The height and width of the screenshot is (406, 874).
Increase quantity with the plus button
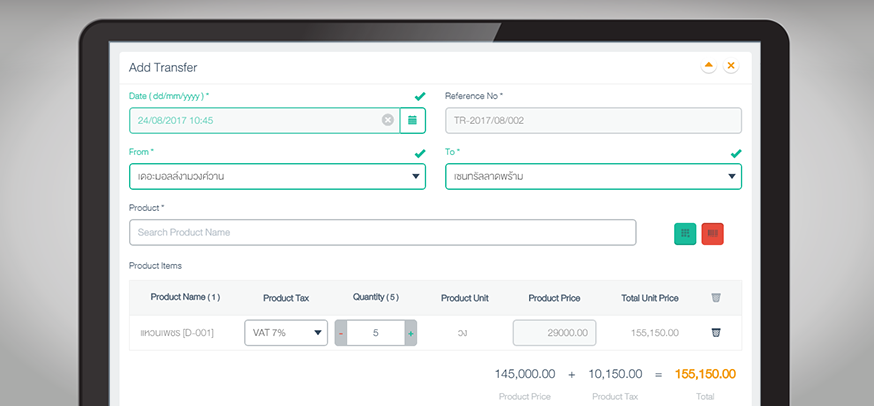[410, 333]
